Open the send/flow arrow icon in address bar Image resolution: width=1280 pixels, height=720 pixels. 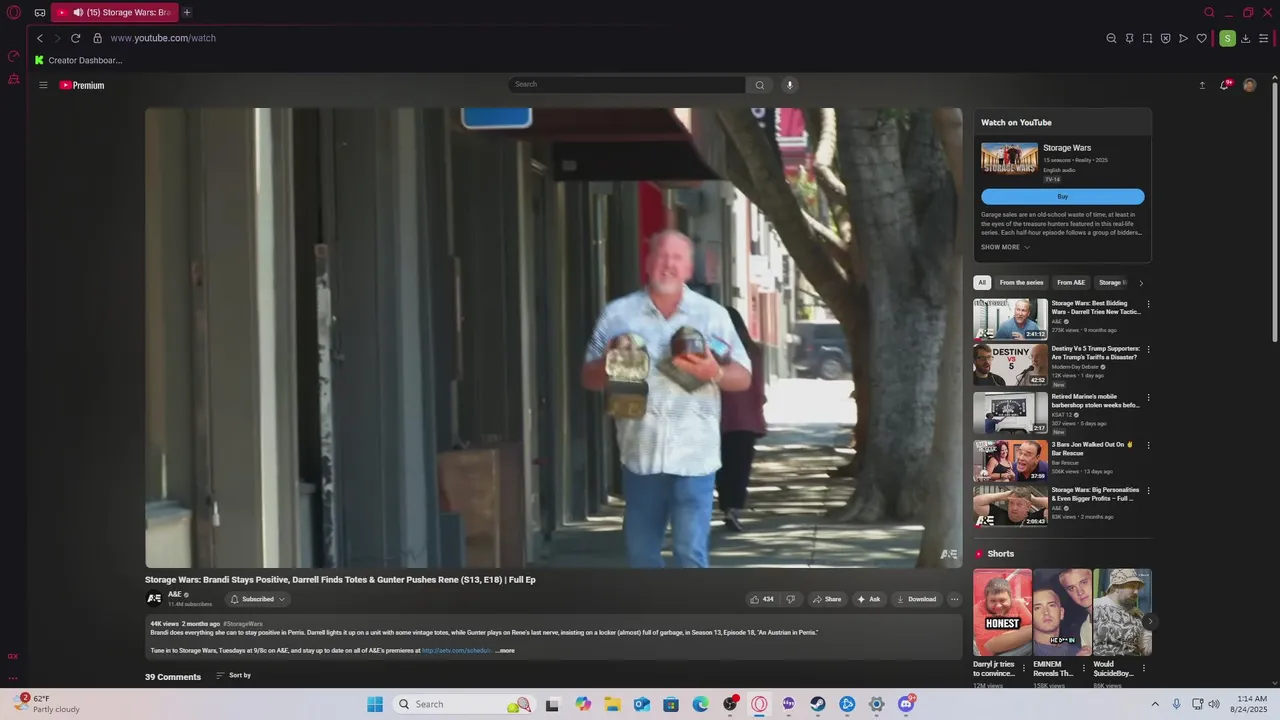(1183, 38)
